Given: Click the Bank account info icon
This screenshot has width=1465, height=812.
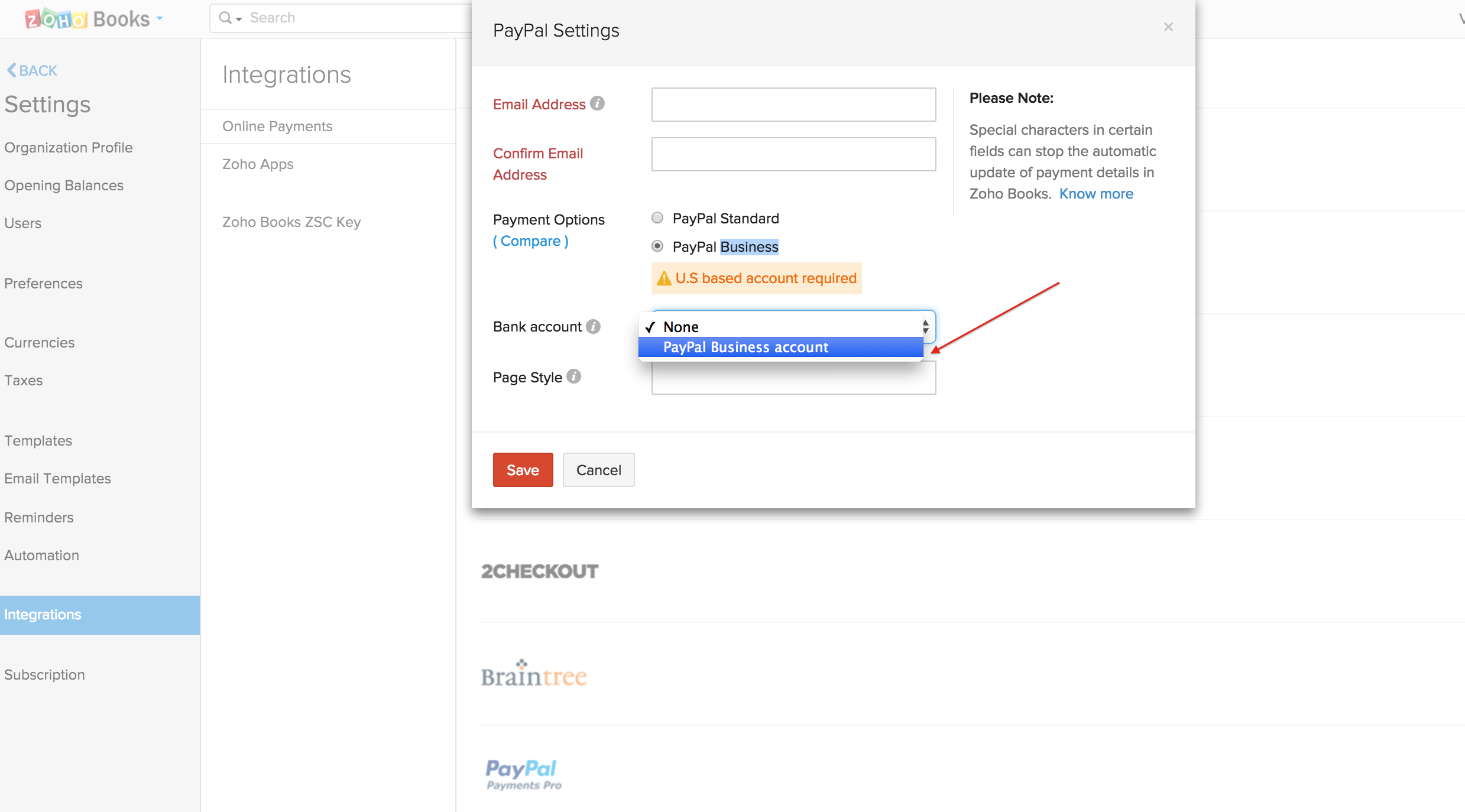Looking at the screenshot, I should [x=593, y=326].
